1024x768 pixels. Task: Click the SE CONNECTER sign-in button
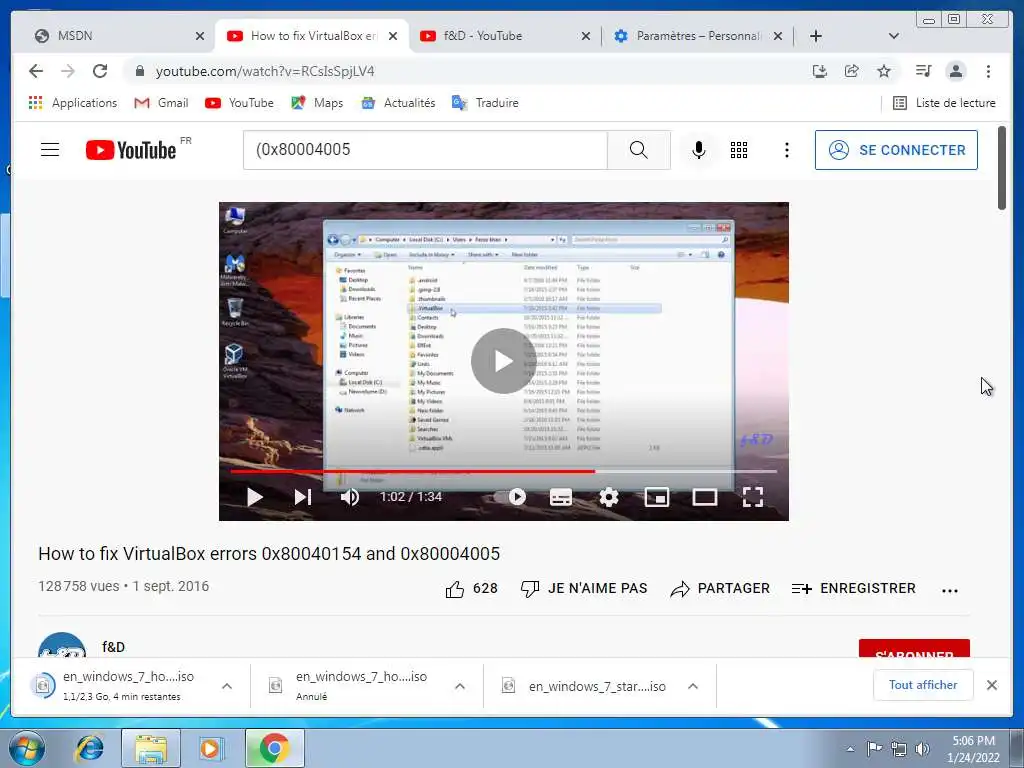[x=896, y=150]
